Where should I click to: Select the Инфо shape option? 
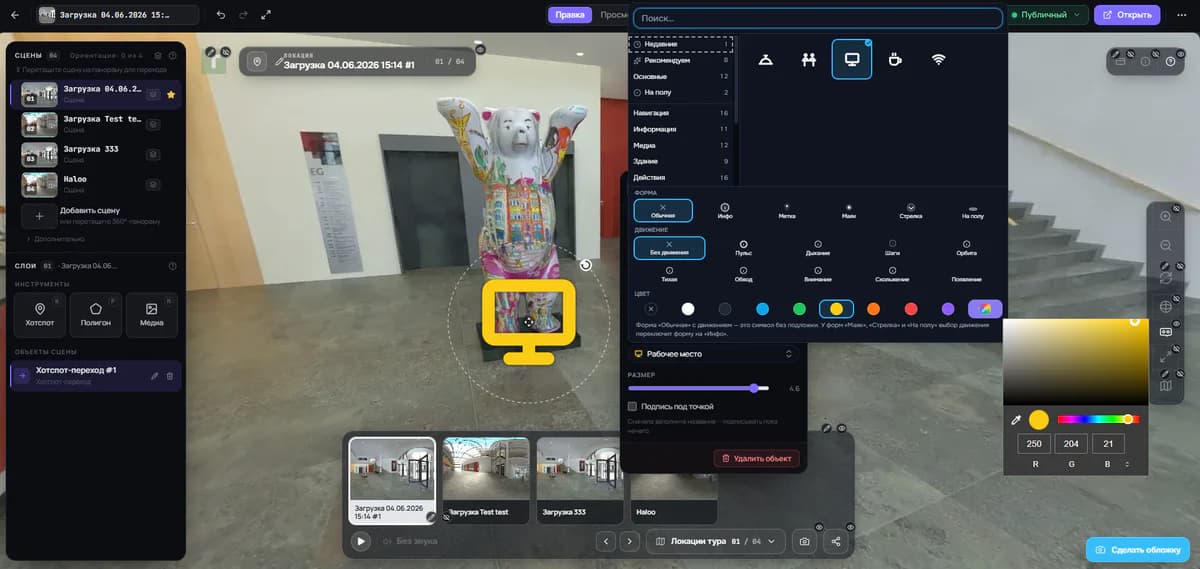click(x=725, y=211)
